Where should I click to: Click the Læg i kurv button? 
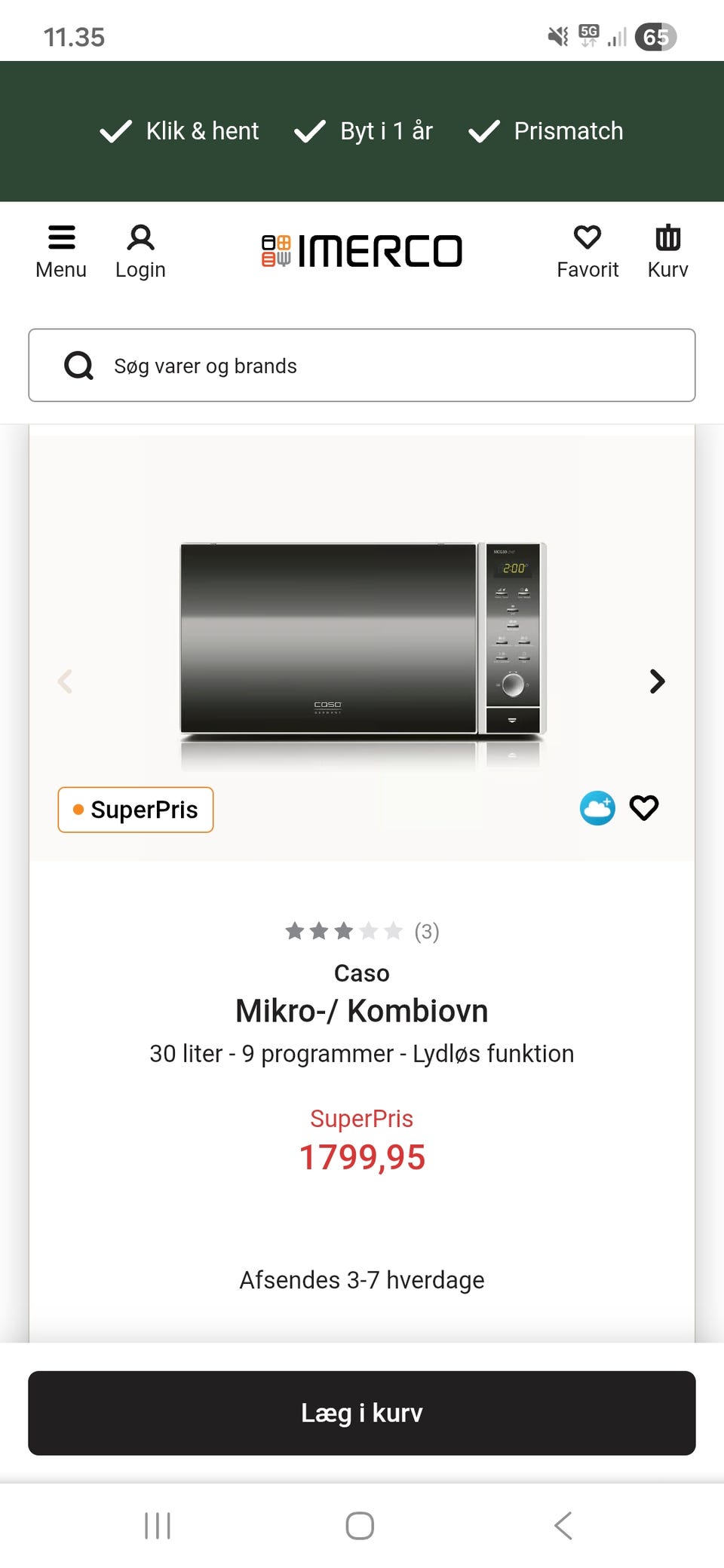[x=362, y=1413]
